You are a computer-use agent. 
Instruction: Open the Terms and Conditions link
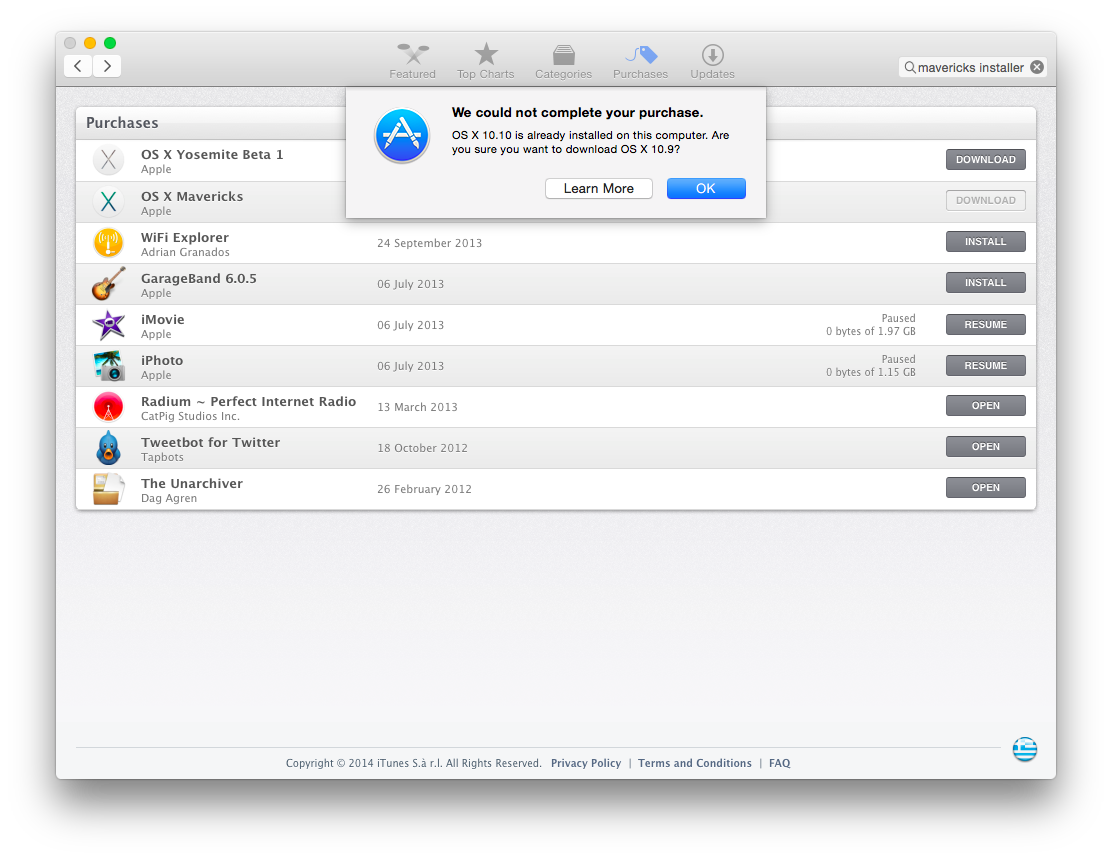[x=694, y=763]
